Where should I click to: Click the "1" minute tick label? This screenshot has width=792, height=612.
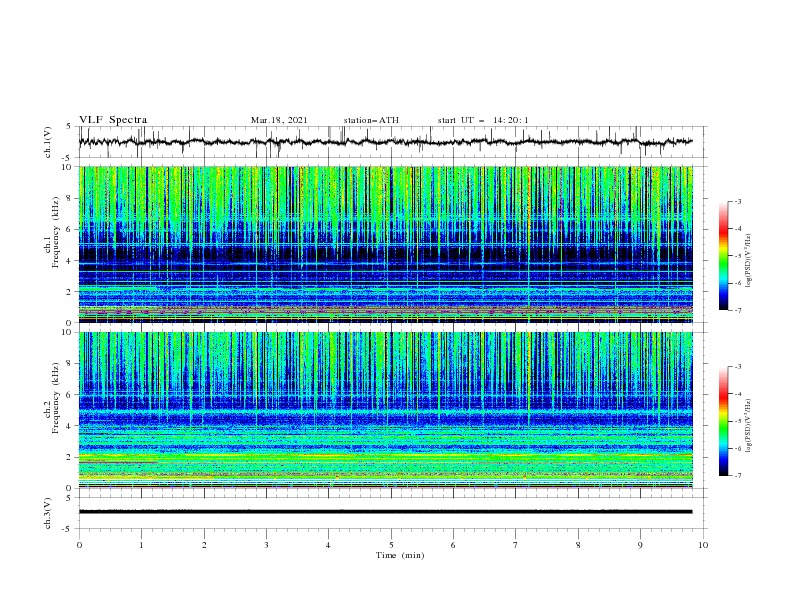[141, 545]
